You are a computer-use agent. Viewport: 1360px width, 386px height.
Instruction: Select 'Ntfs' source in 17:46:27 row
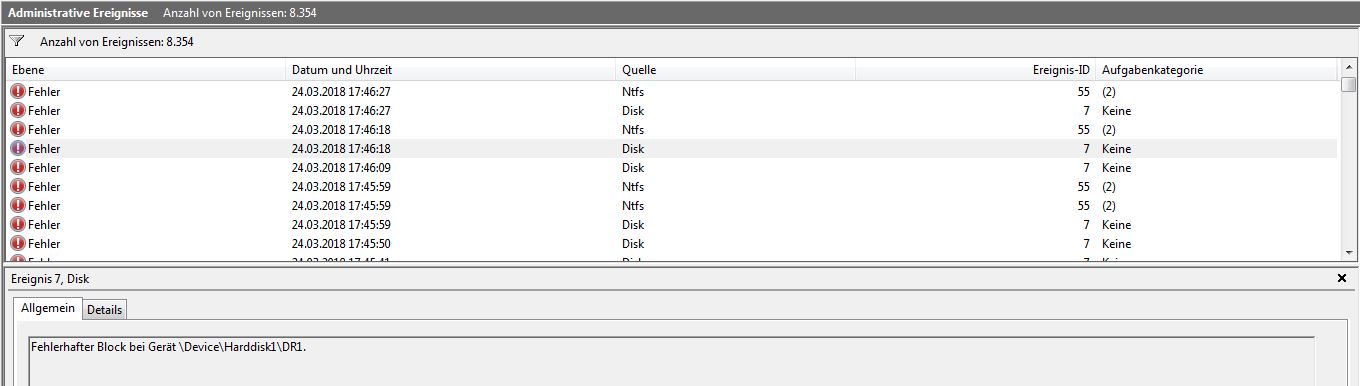pos(633,92)
